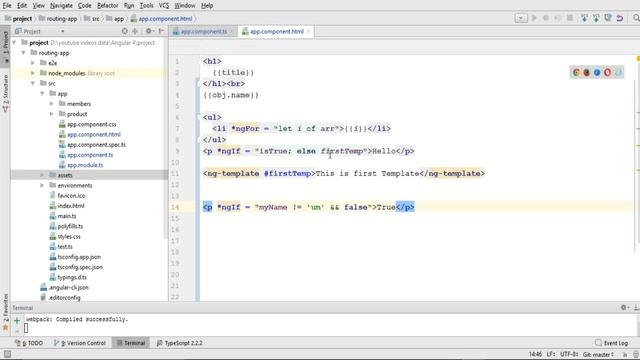
Task: Click the Revert undo arrow icon
Action: coord(620,18)
